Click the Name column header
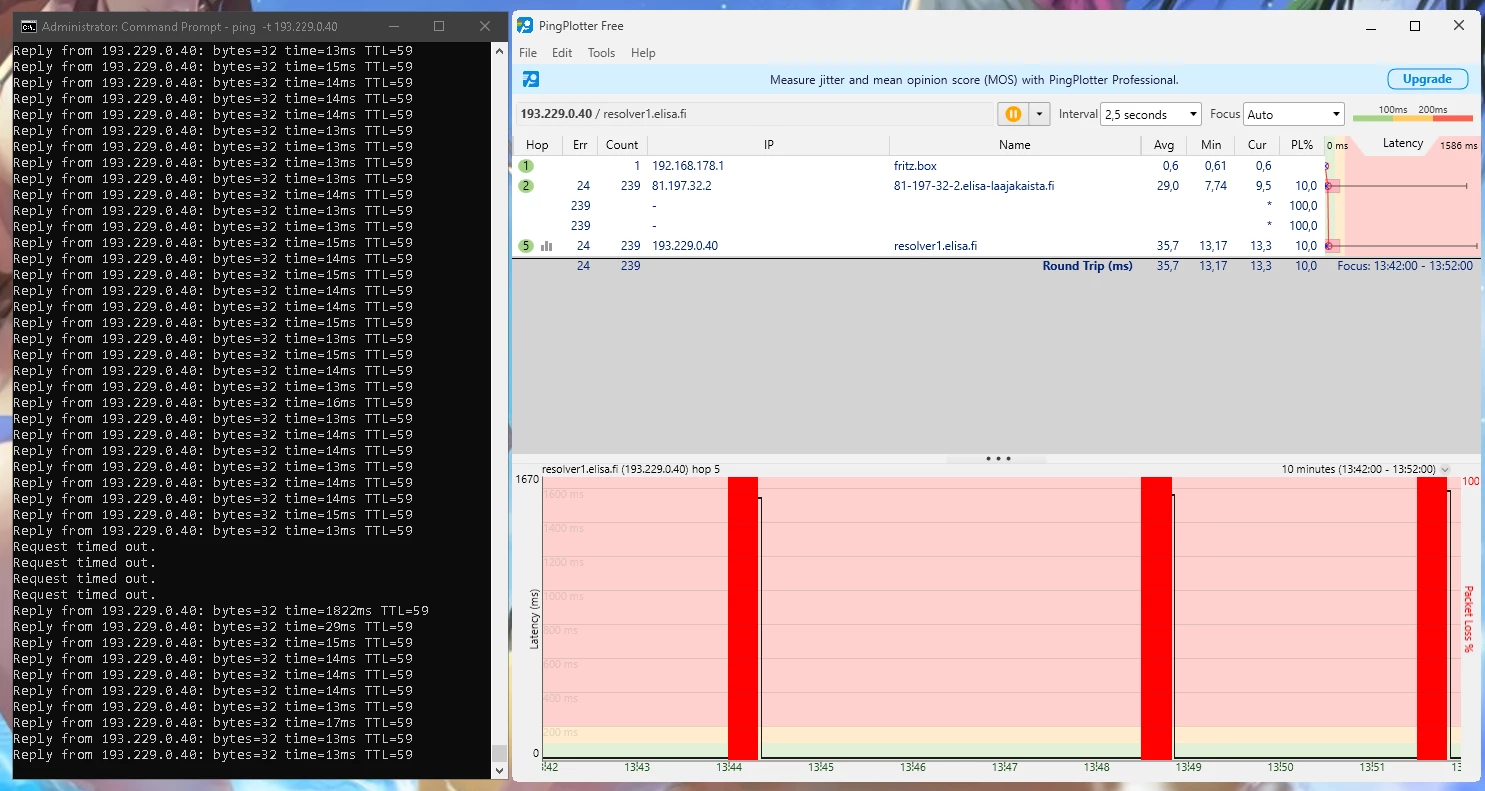Viewport: 1485px width, 791px height. (1014, 145)
